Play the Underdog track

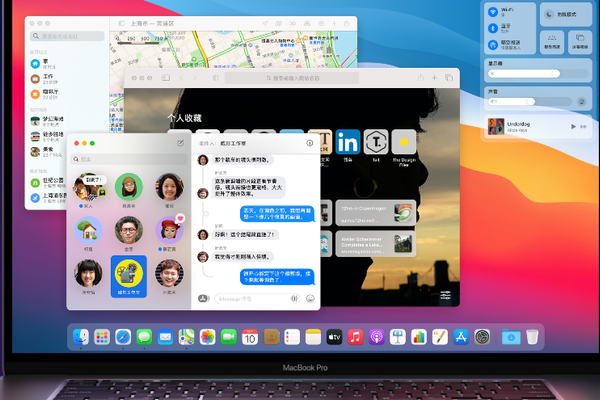pyautogui.click(x=573, y=126)
